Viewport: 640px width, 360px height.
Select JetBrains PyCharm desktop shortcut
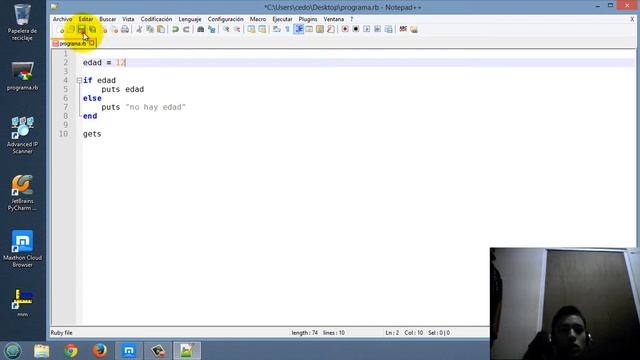coord(22,193)
